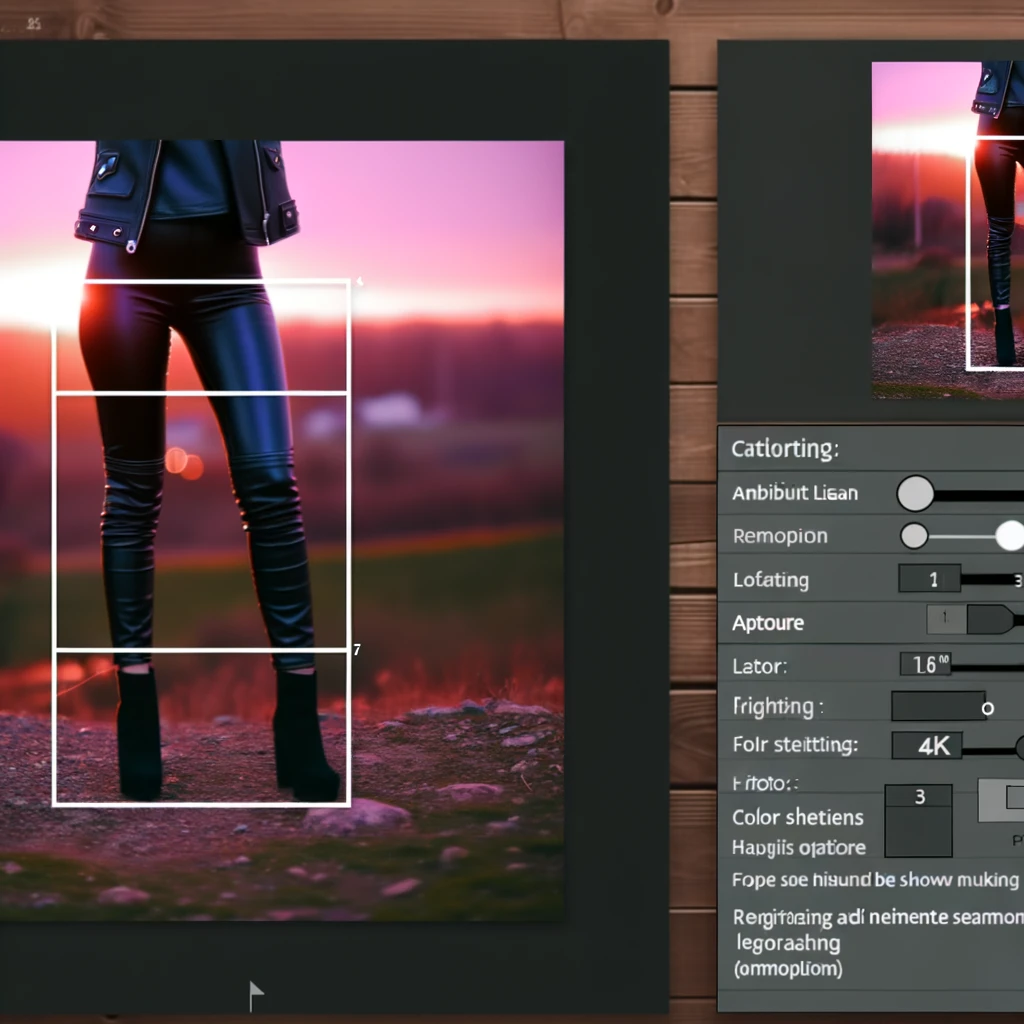Open the Folr steitting 4K field
Image resolution: width=1024 pixels, height=1024 pixels.
[x=927, y=745]
